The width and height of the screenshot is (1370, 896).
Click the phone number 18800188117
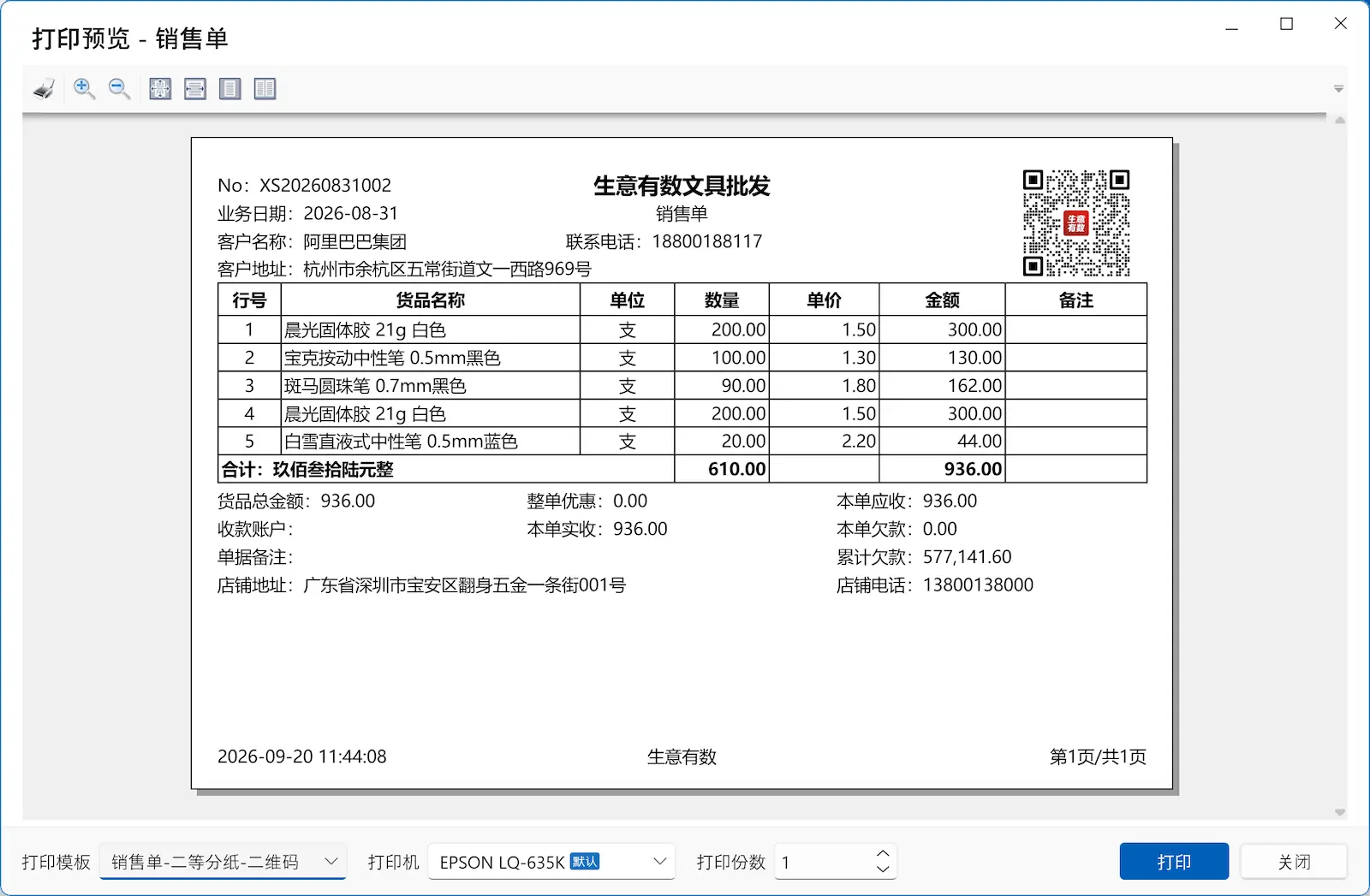(x=707, y=241)
